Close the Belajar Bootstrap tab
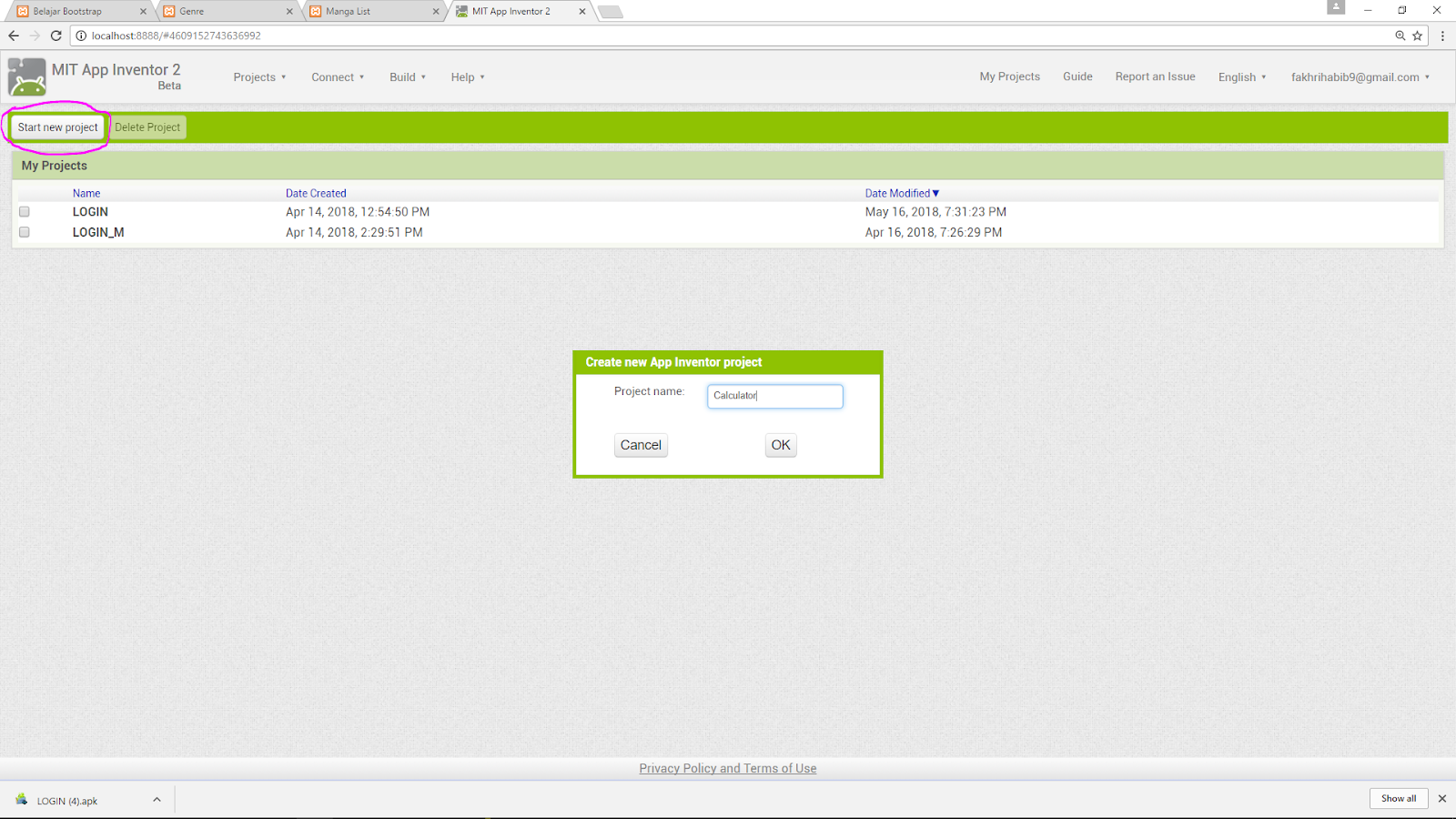 pos(143,12)
